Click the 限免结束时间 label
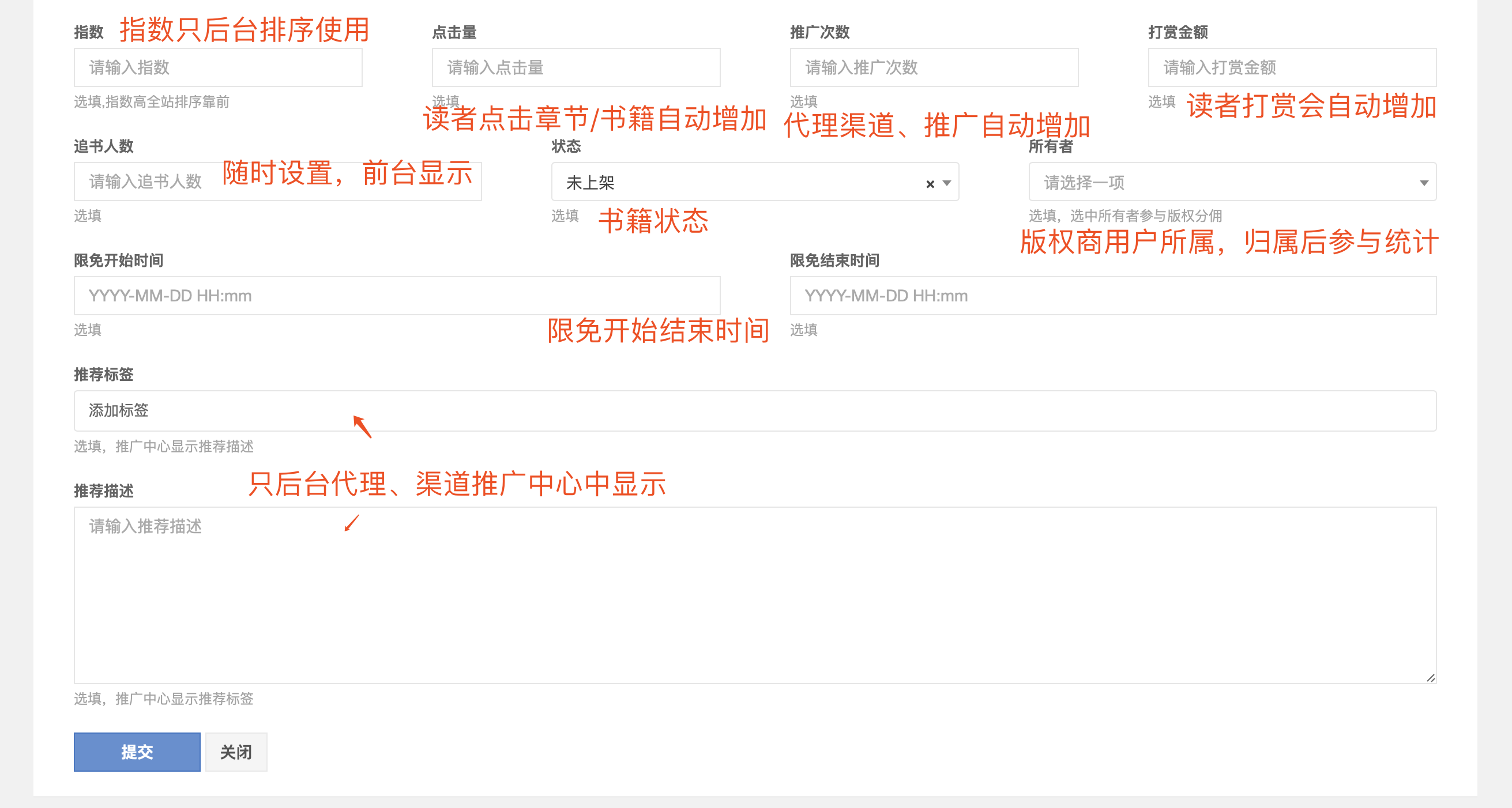Image resolution: width=1512 pixels, height=808 pixels. [834, 260]
